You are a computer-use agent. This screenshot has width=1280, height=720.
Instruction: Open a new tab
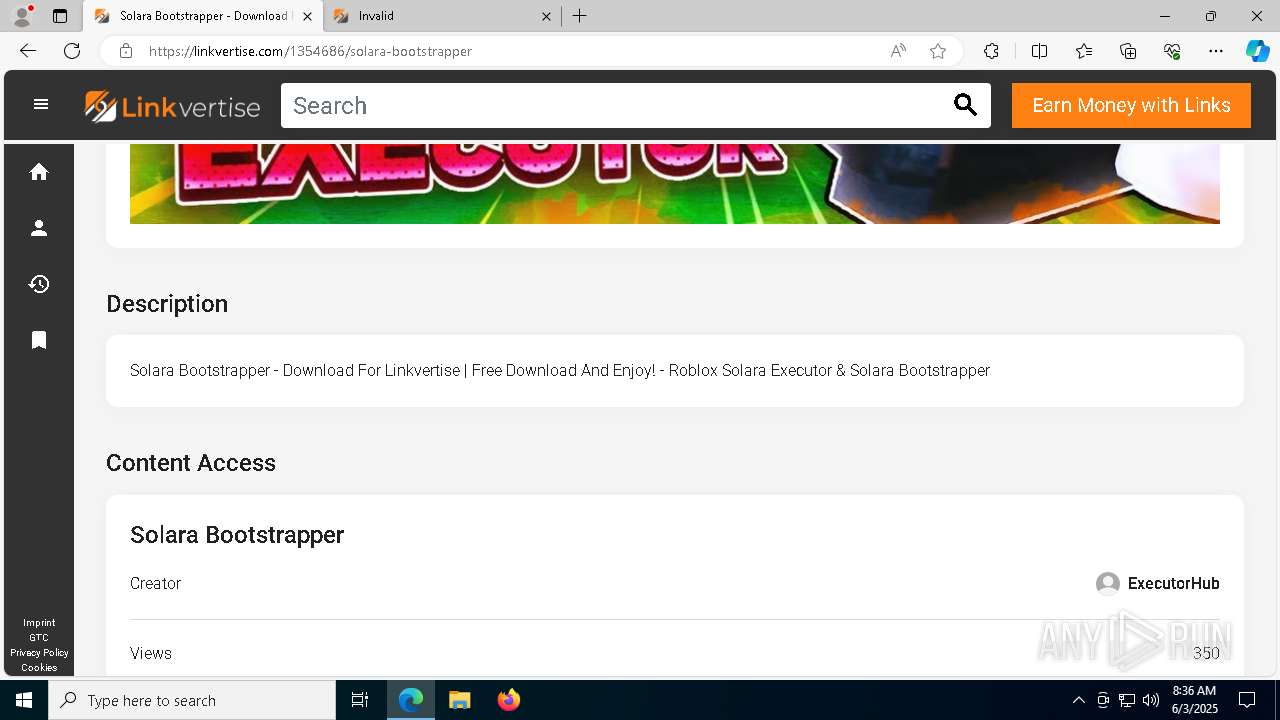580,16
